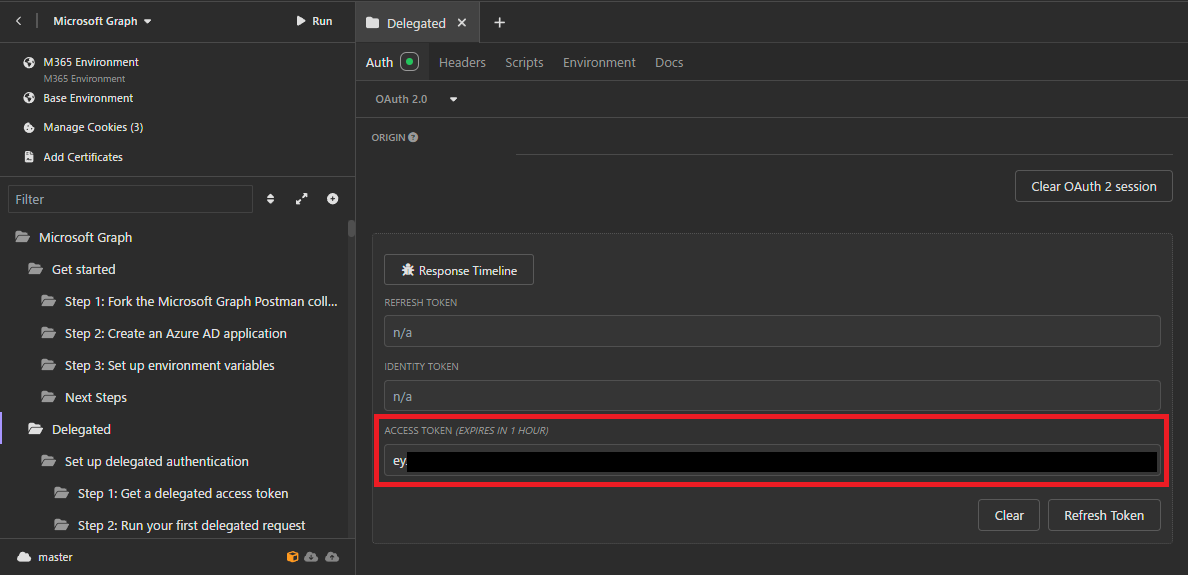Focus the Filter search field
Screen dimensions: 1188x575
pos(130,199)
